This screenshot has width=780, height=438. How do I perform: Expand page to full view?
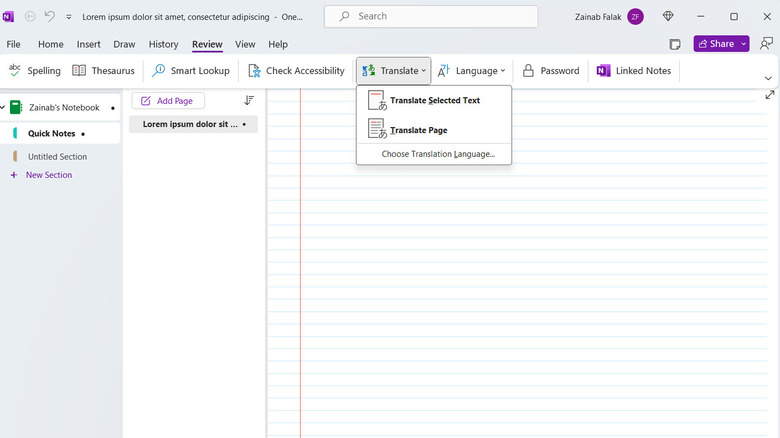(769, 95)
